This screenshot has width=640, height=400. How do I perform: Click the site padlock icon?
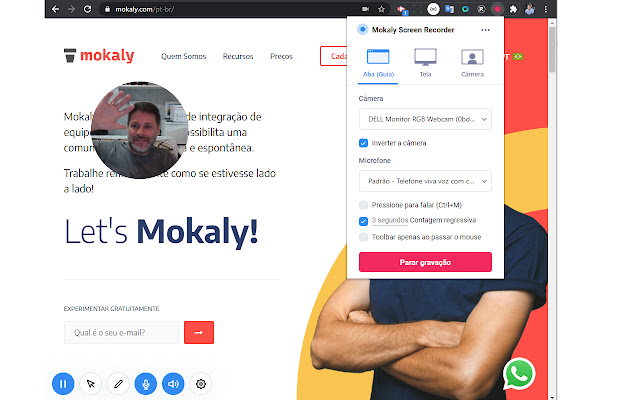tap(107, 9)
